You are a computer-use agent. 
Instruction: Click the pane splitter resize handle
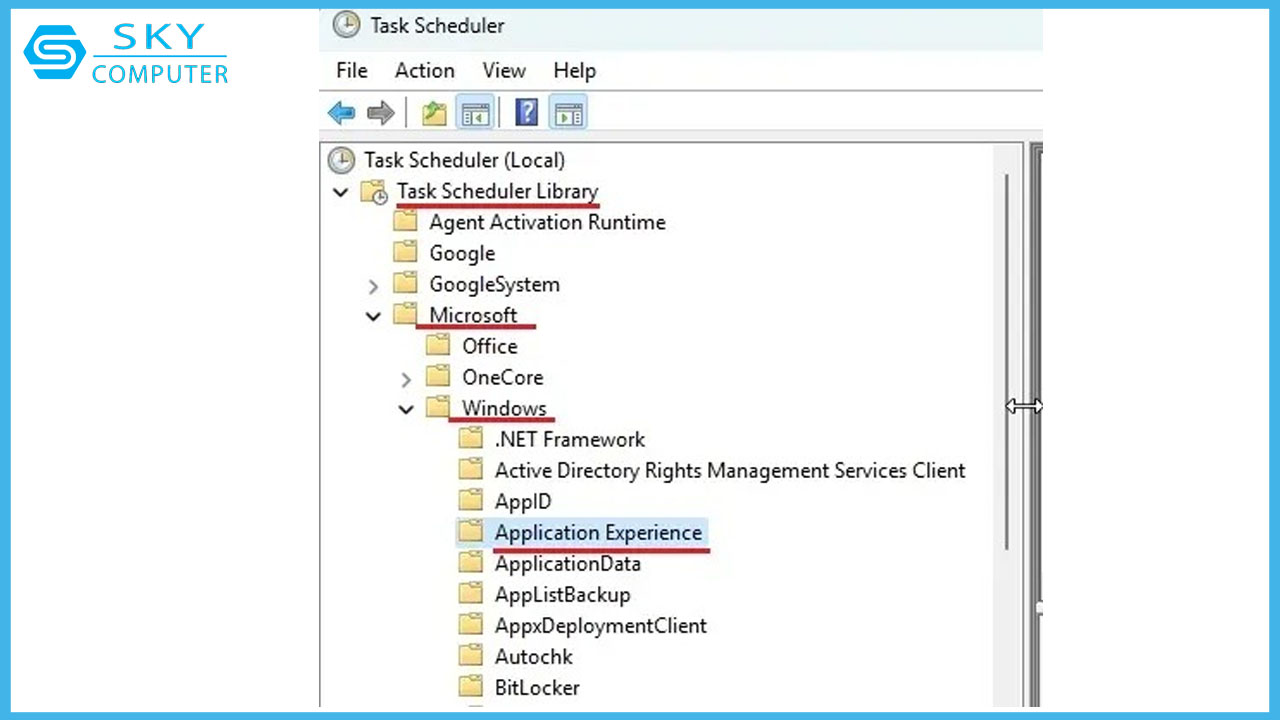click(x=1024, y=406)
